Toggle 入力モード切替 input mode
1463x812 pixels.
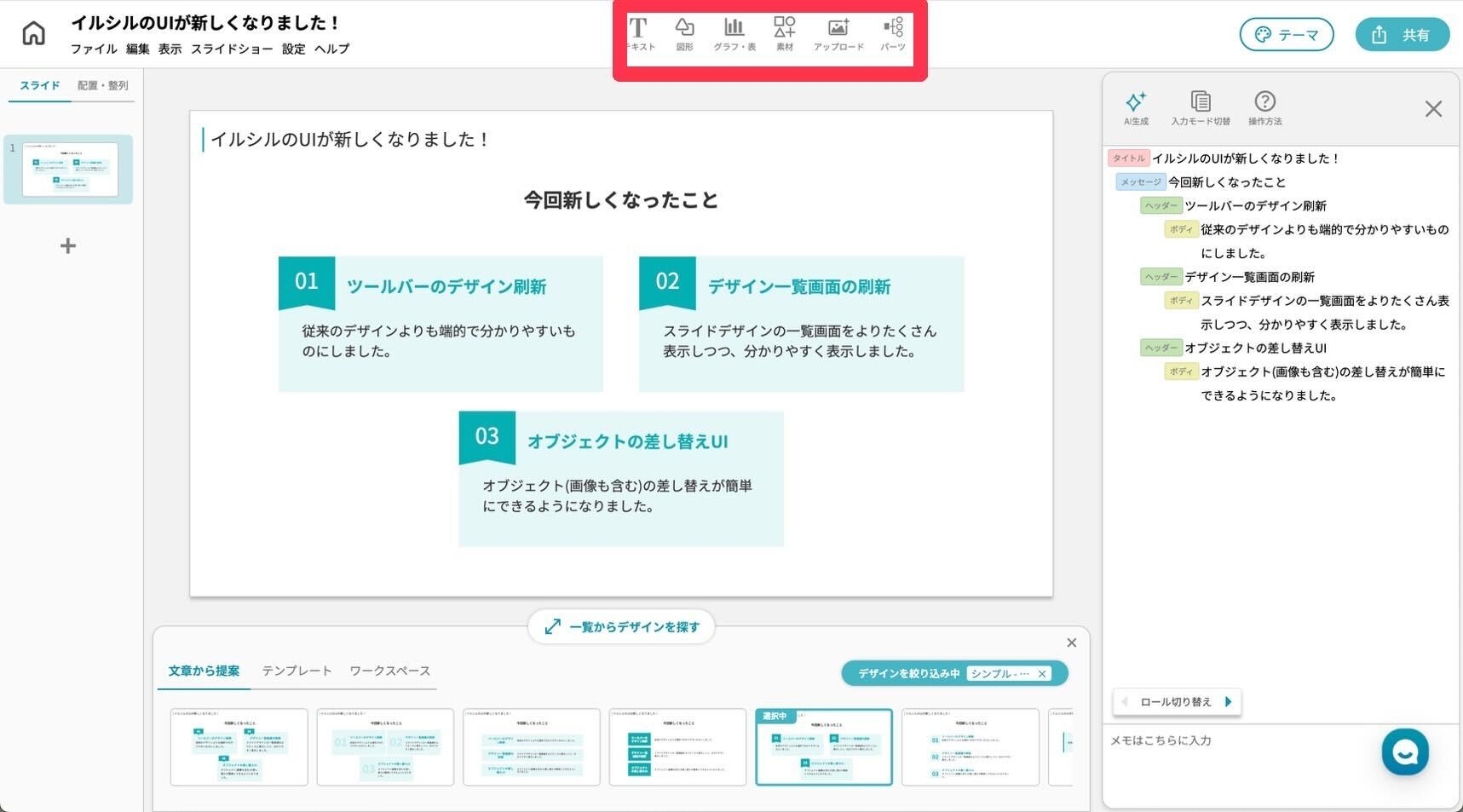click(x=1200, y=107)
